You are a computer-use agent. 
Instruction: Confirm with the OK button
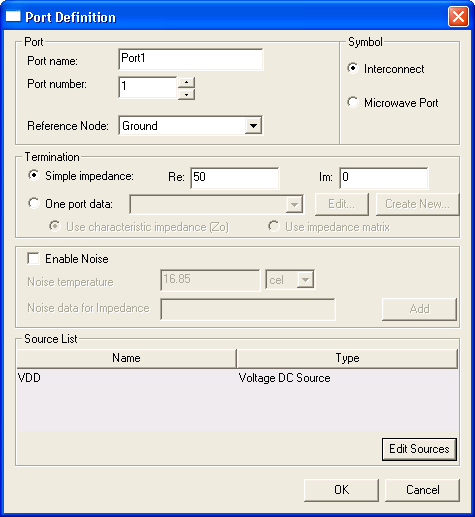point(341,490)
